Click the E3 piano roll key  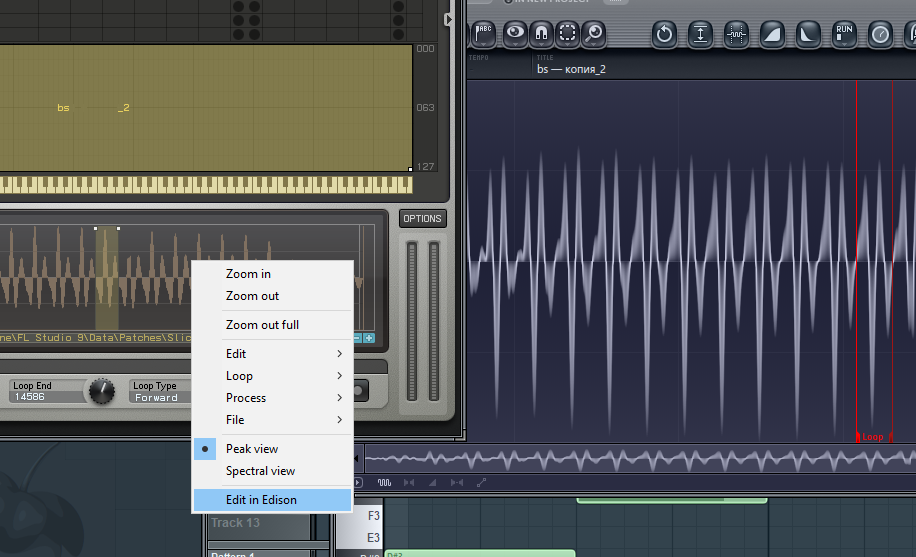[360, 537]
